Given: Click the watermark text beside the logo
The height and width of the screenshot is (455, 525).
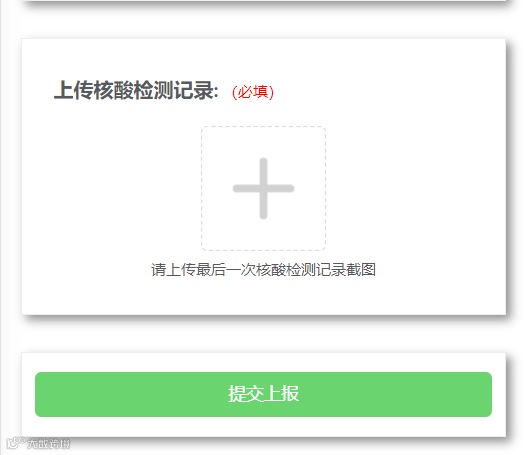Looking at the screenshot, I should coord(49,444).
